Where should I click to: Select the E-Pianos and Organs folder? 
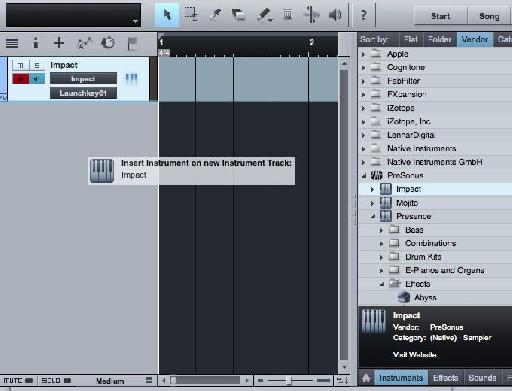(435, 270)
